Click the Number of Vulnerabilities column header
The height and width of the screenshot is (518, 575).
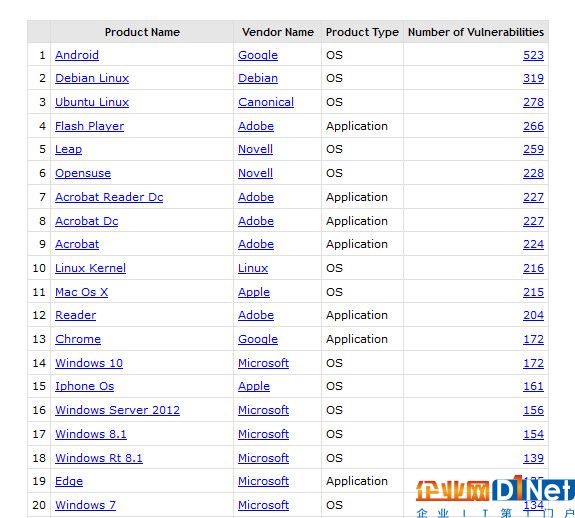476,32
